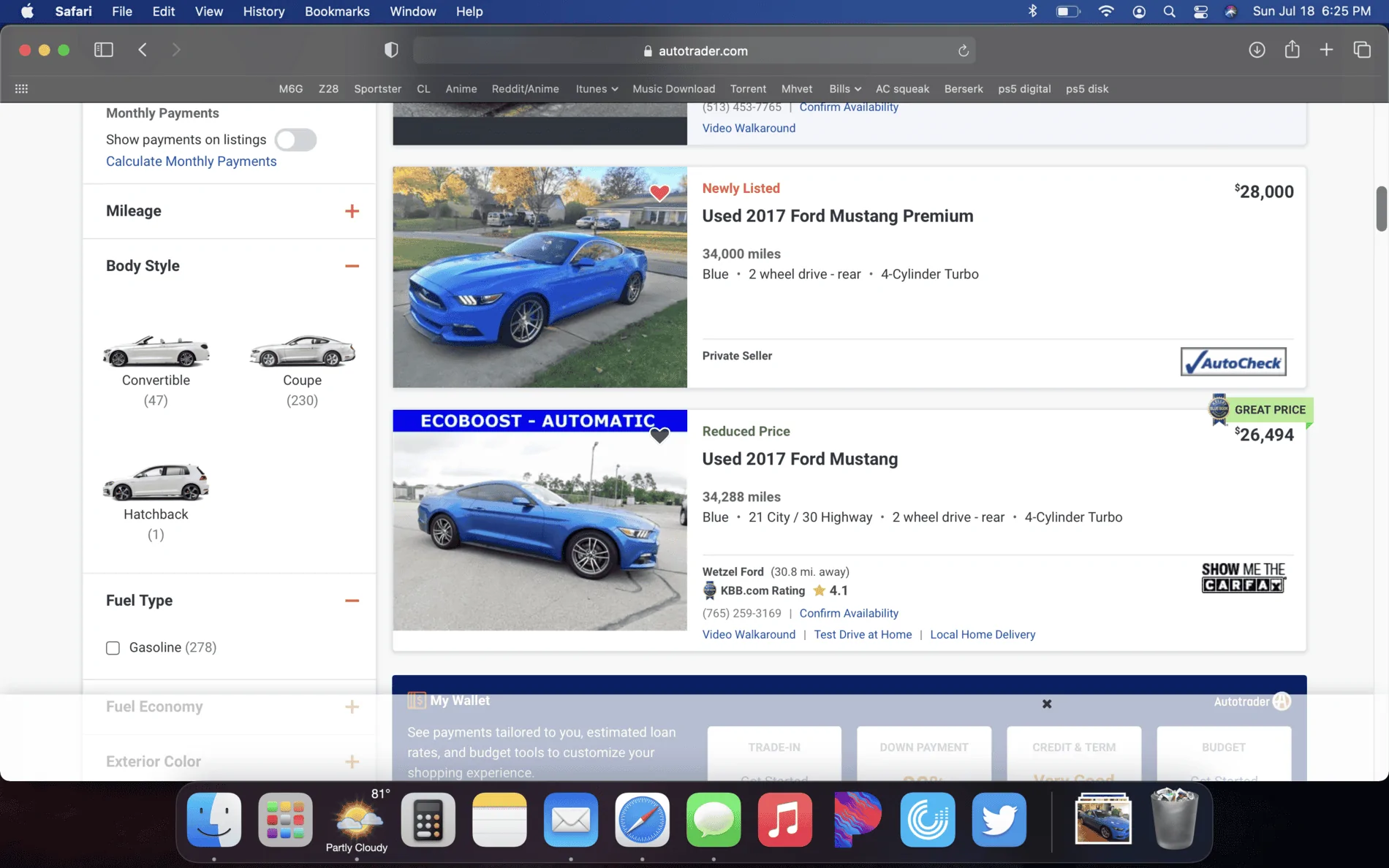Image resolution: width=1389 pixels, height=868 pixels.
Task: Save the Used 2017 Ford Mustang heart
Action: (659, 435)
